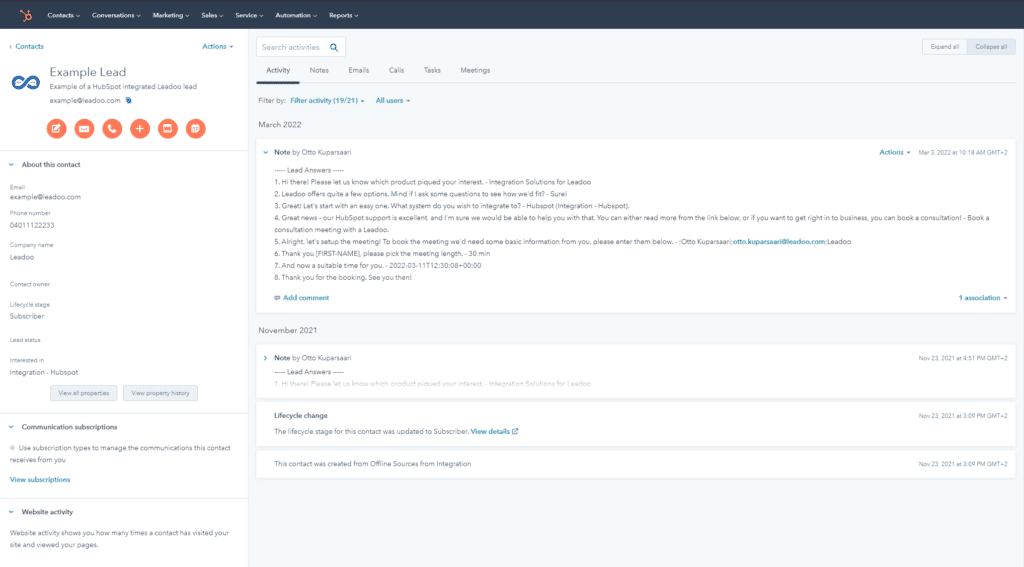The height and width of the screenshot is (567, 1024).
Task: Click Expand all button
Action: 944,47
